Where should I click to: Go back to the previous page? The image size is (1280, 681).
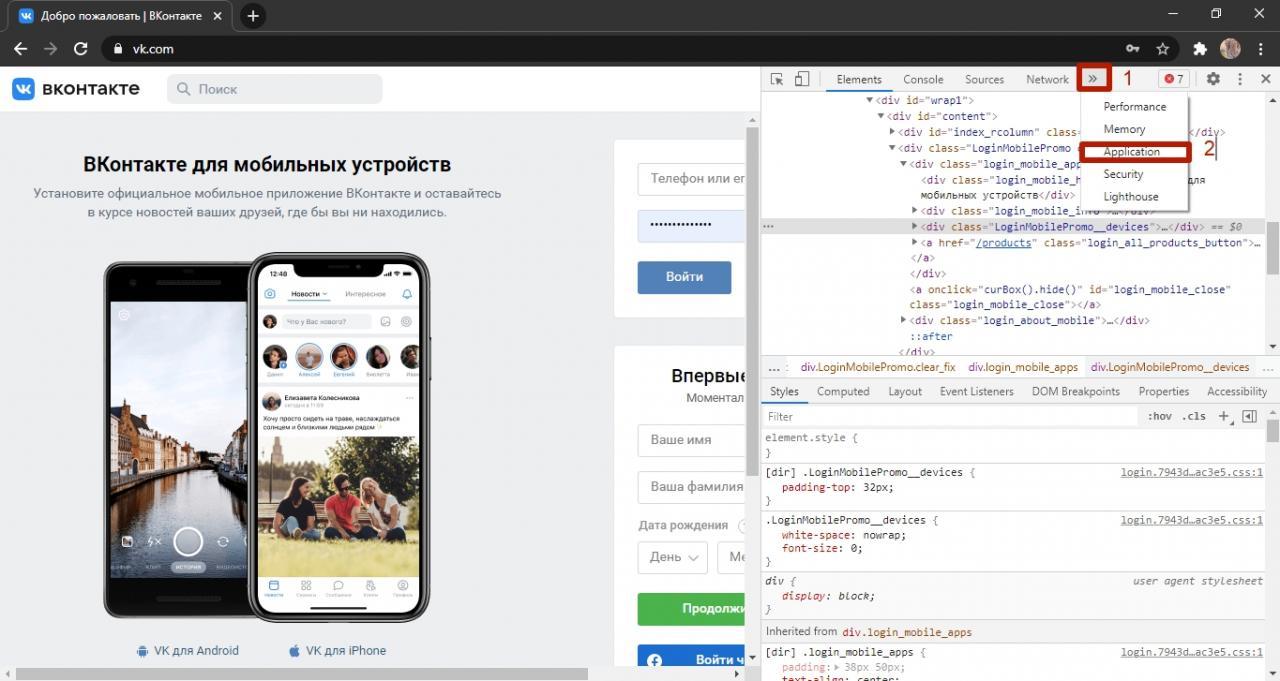click(x=20, y=48)
